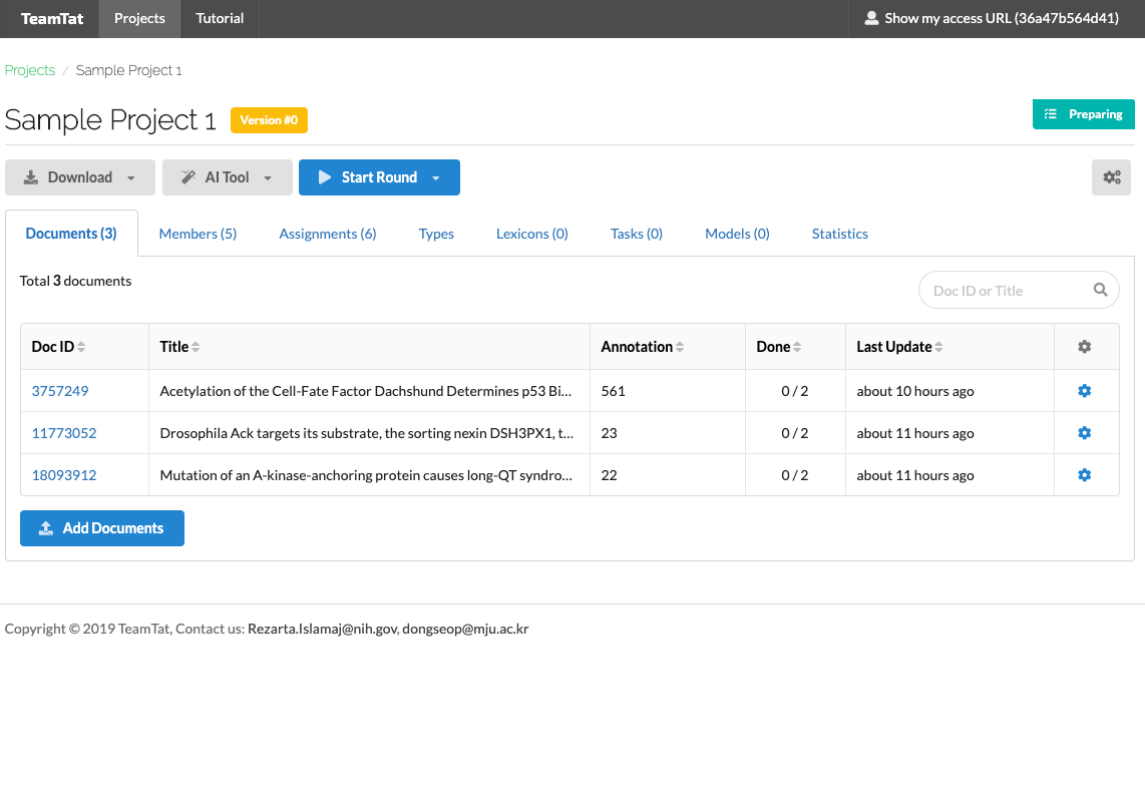Click 'Total 3 documents' text
The width and height of the screenshot is (1145, 800).
[75, 280]
